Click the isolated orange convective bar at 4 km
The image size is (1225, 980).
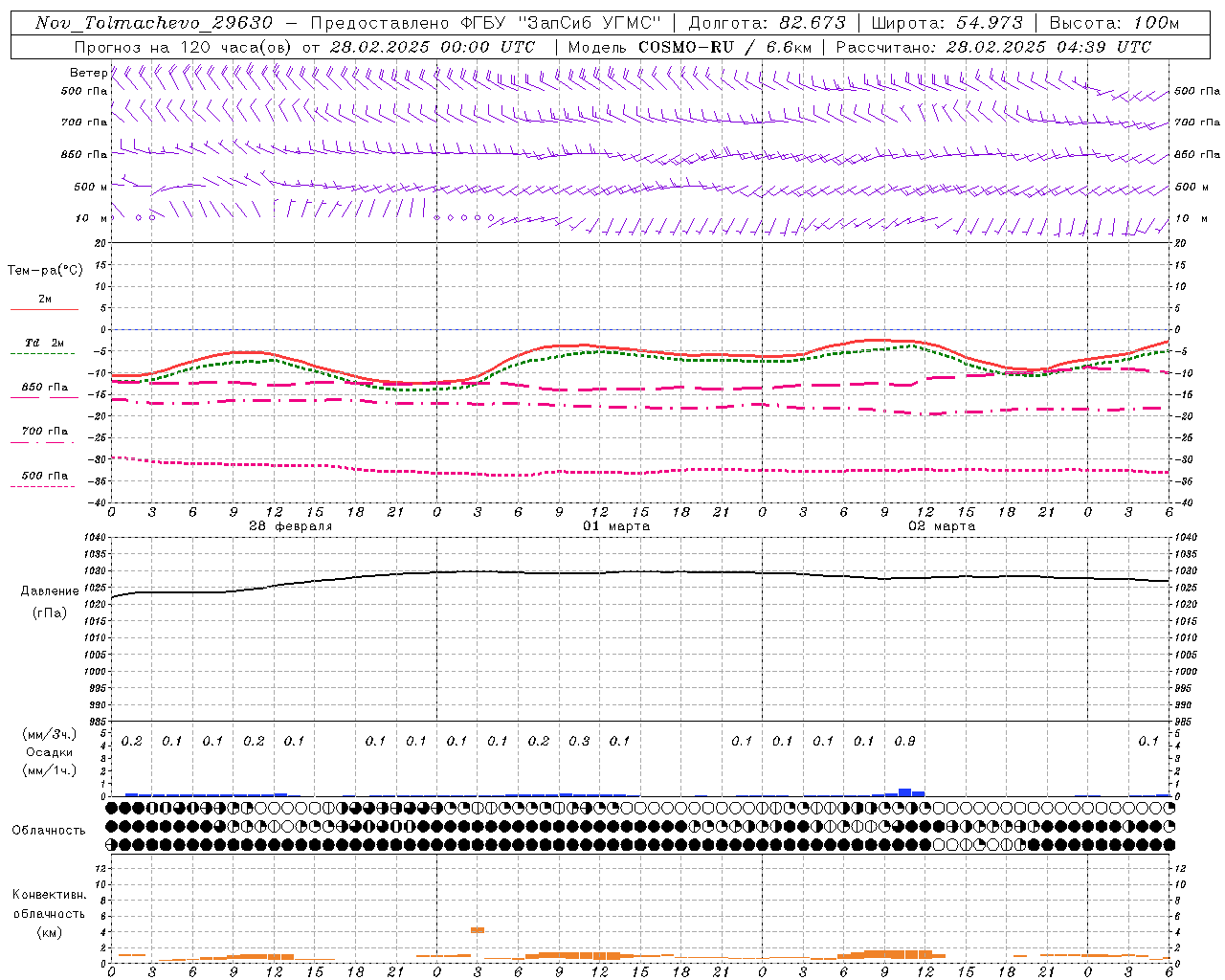point(478,930)
